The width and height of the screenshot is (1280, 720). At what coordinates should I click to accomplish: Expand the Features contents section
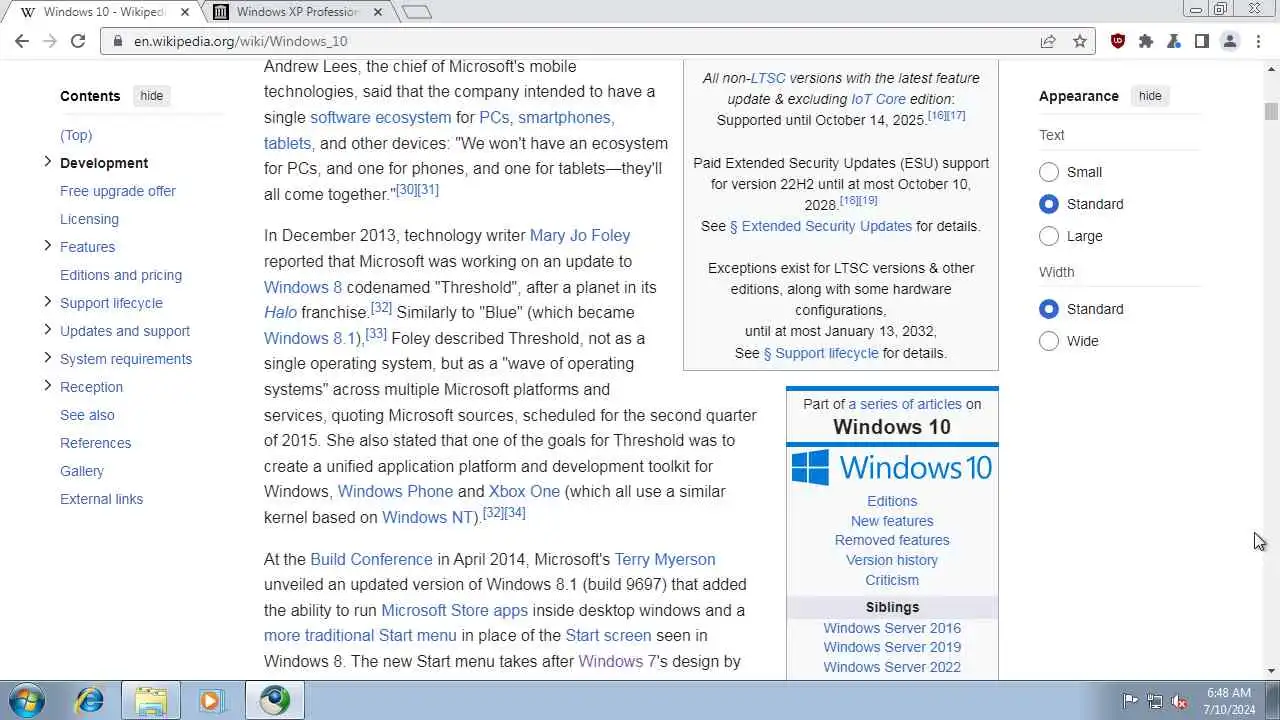(47, 246)
